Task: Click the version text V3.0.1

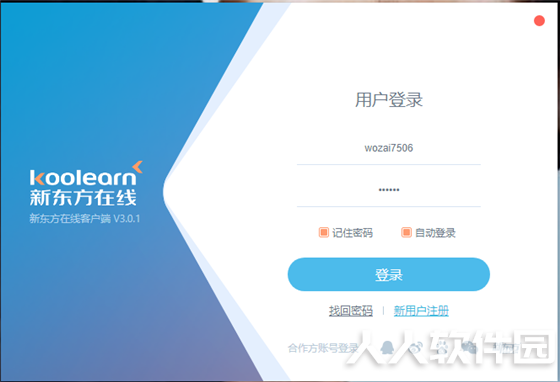Action: point(126,218)
